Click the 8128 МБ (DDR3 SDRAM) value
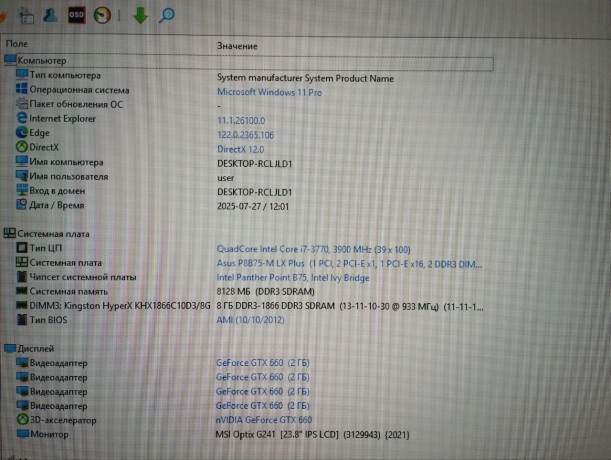 [x=265, y=292]
